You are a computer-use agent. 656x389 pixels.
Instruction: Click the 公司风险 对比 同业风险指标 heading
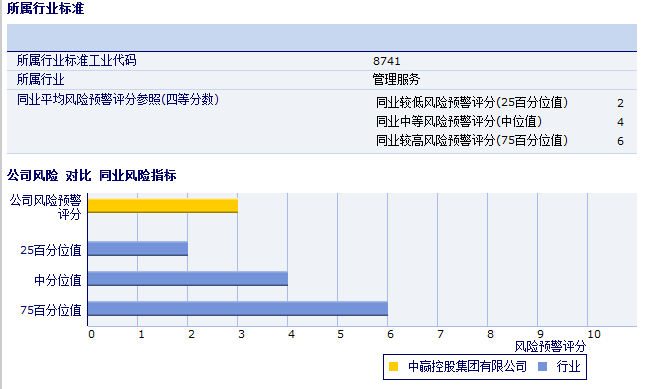point(92,175)
